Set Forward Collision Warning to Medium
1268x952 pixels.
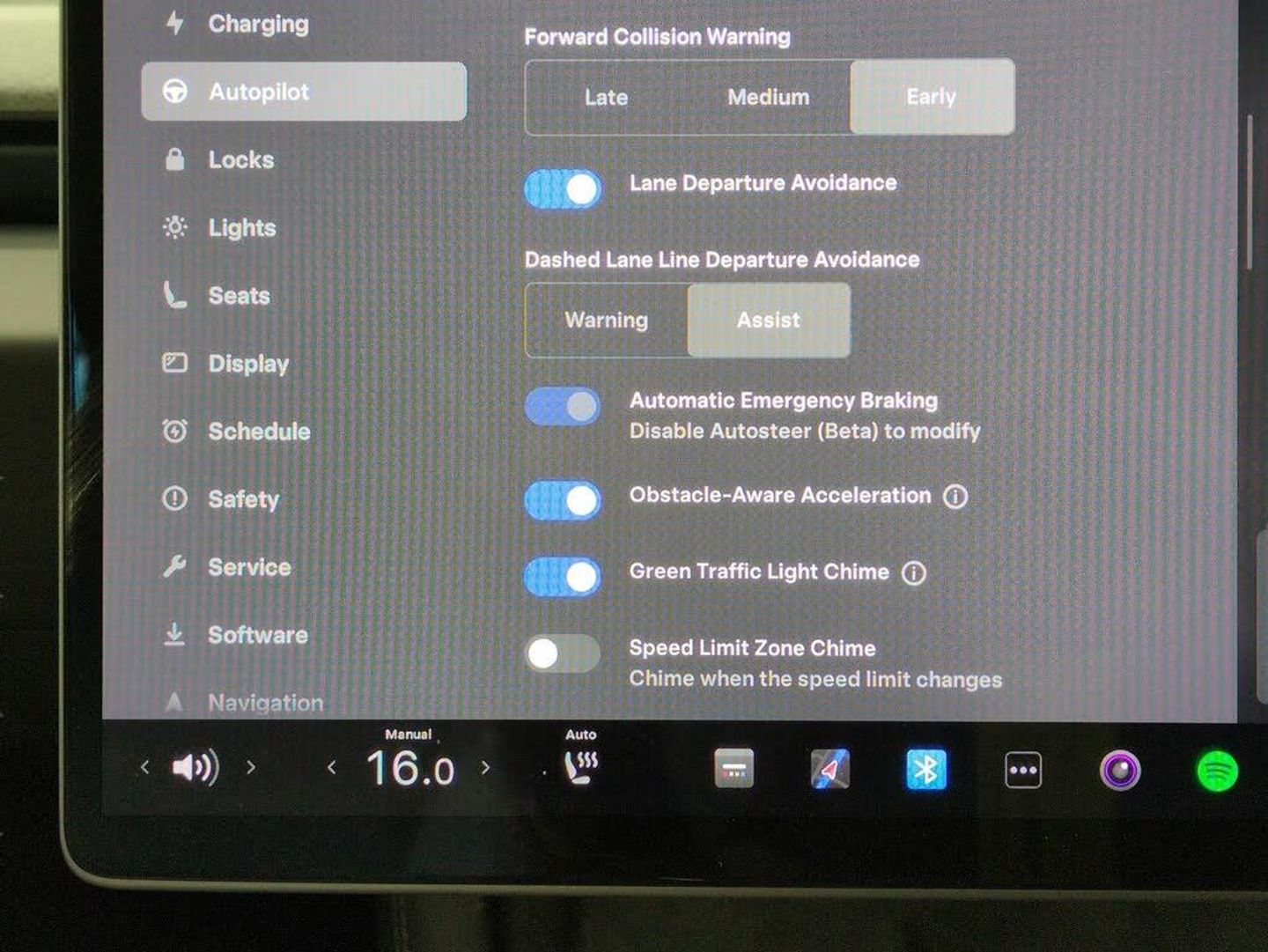coord(768,97)
